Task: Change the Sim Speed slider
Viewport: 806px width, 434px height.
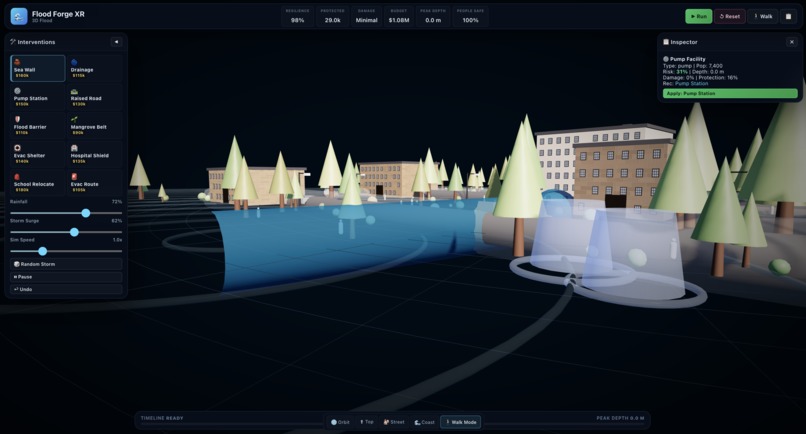Action: coord(66,251)
